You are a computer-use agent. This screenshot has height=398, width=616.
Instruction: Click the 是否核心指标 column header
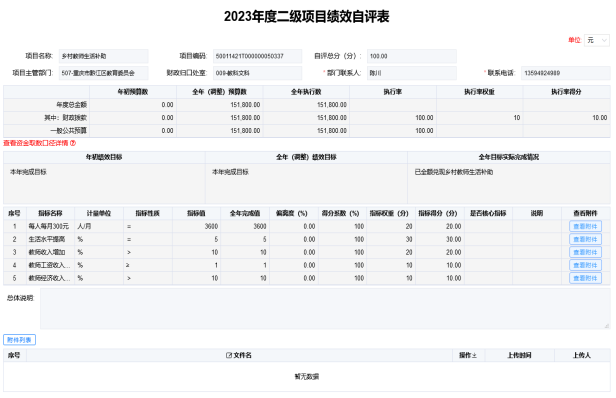(488, 213)
